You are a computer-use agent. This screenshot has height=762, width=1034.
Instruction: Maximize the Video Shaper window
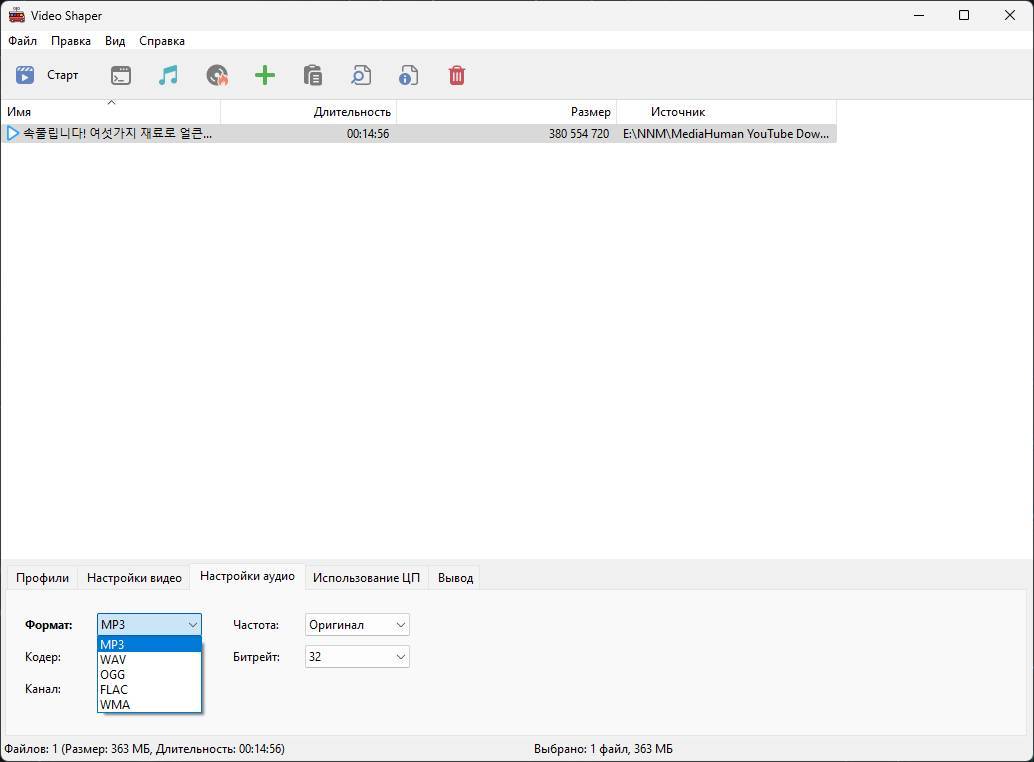point(963,15)
